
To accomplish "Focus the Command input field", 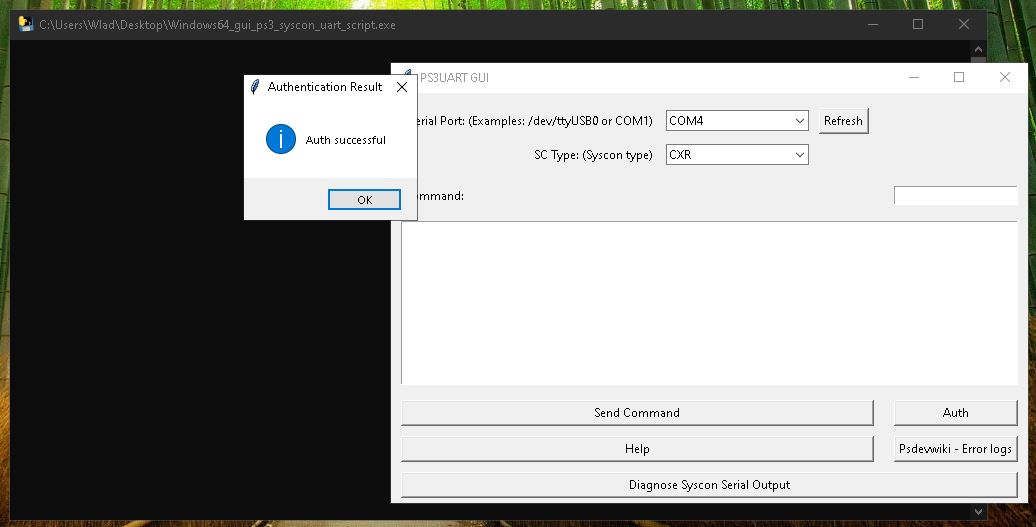I will click(955, 195).
